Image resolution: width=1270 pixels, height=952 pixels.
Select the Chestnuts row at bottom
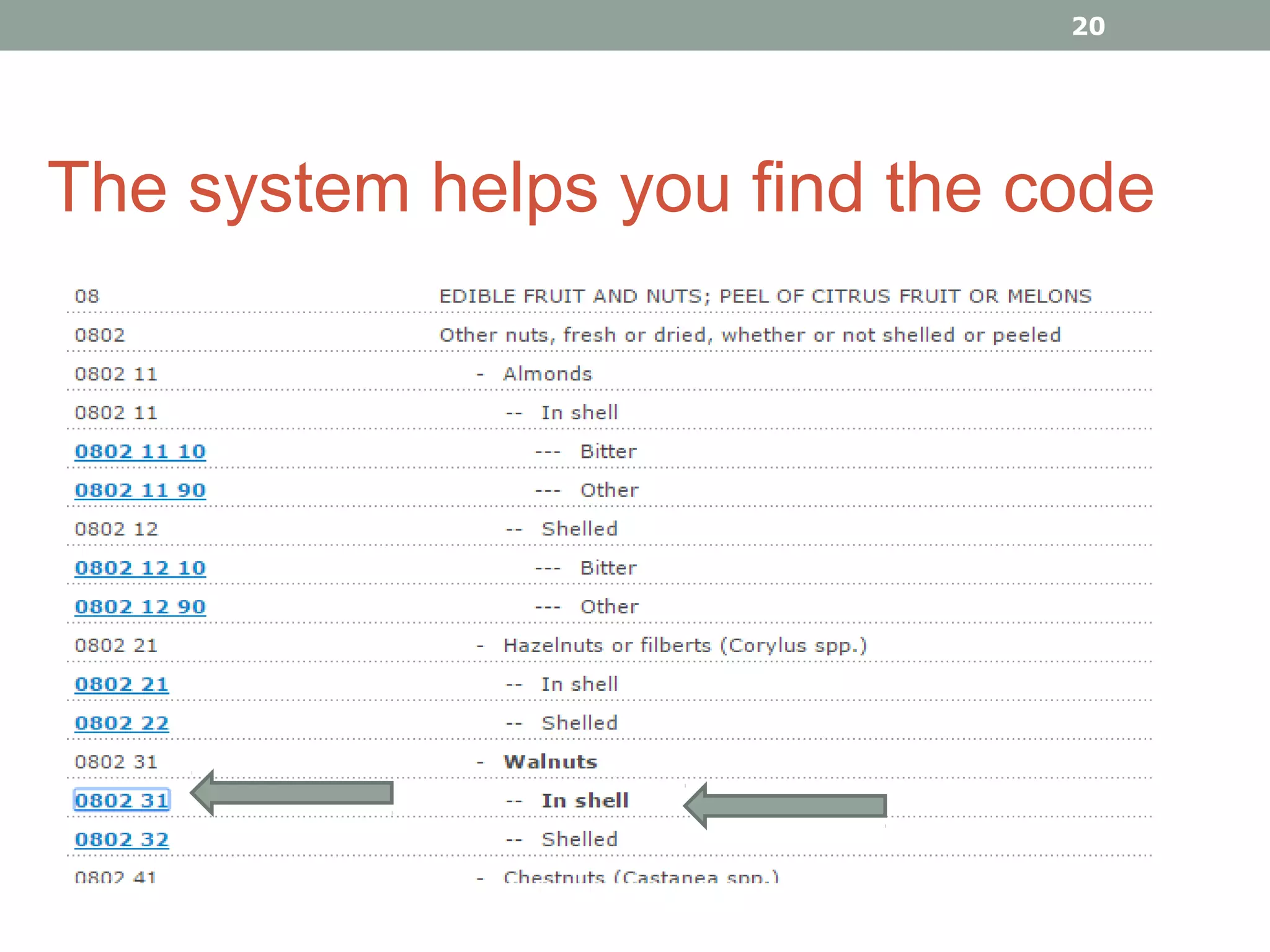(640, 876)
